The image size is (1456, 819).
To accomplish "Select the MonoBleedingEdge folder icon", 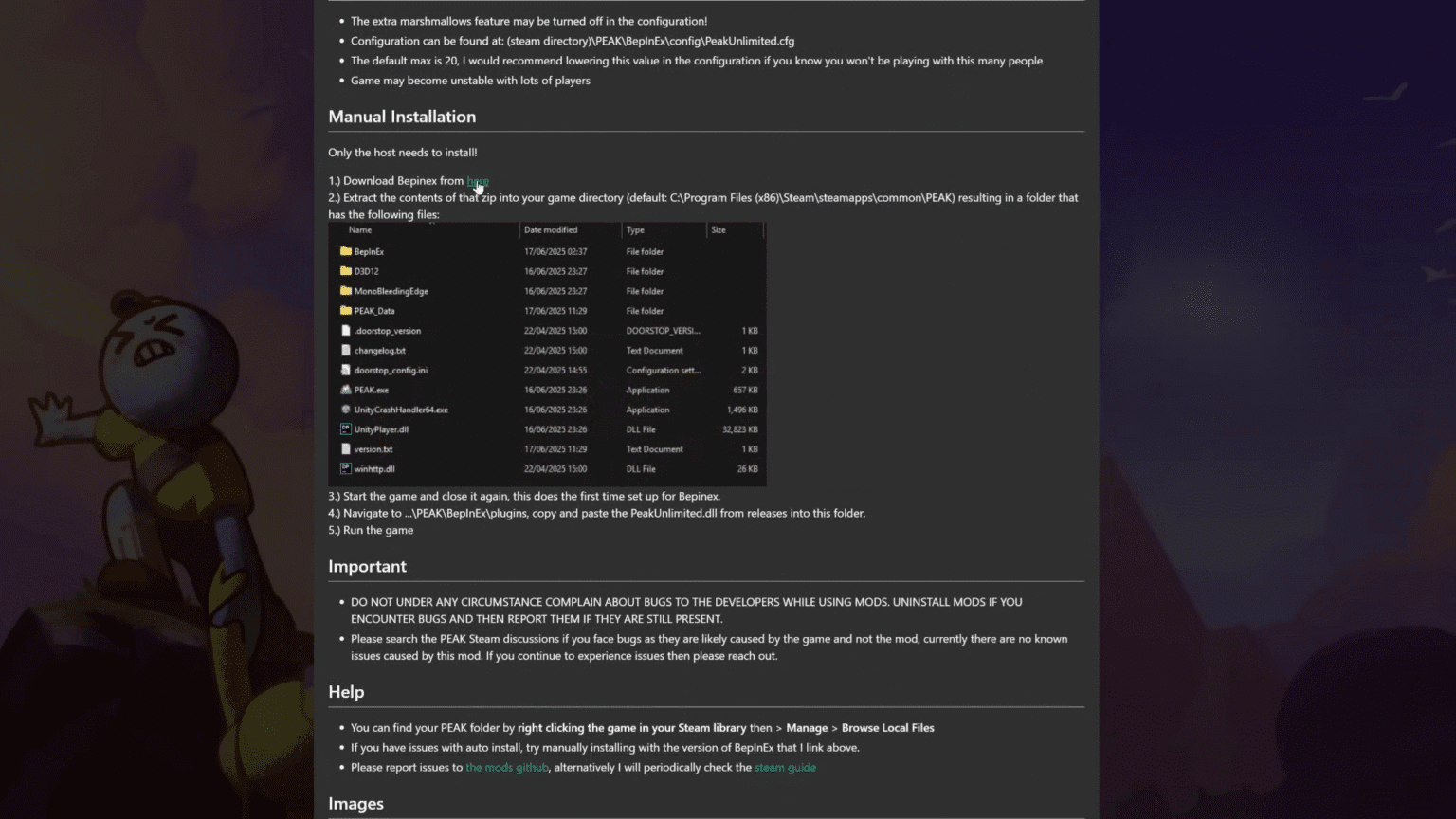I will (346, 291).
